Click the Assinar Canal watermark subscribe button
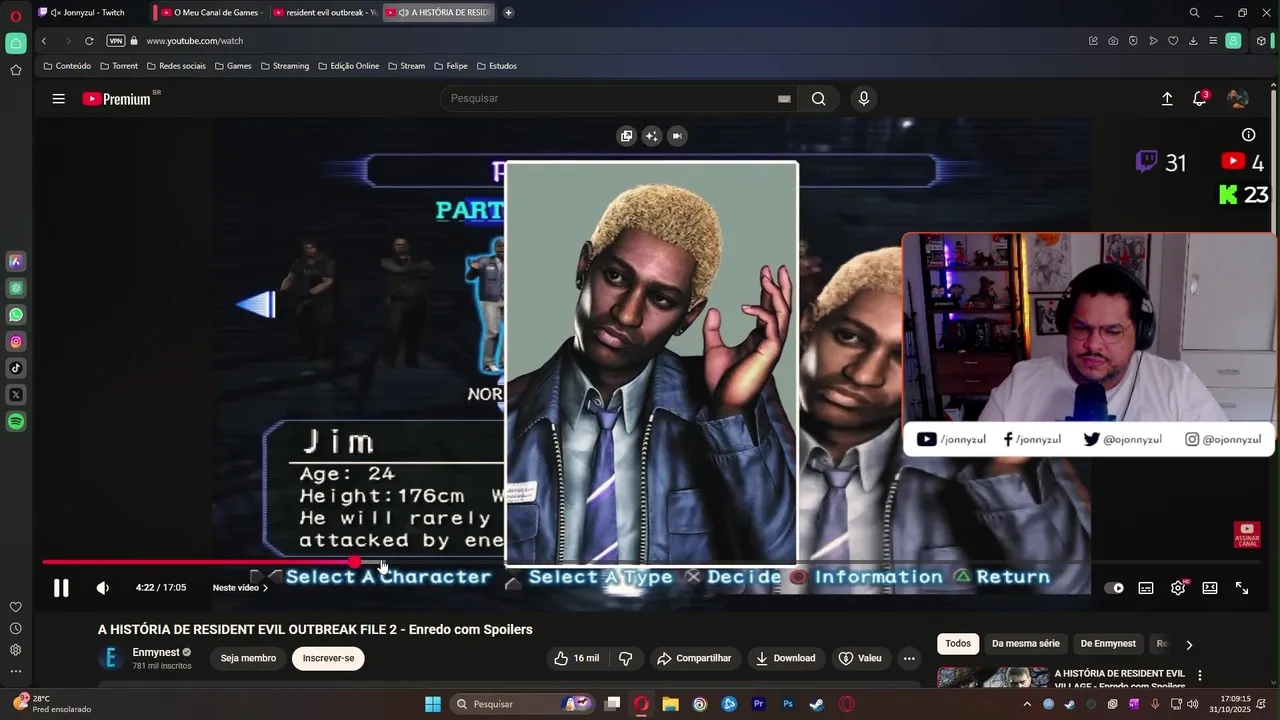This screenshot has height=720, width=1280. pyautogui.click(x=1247, y=535)
